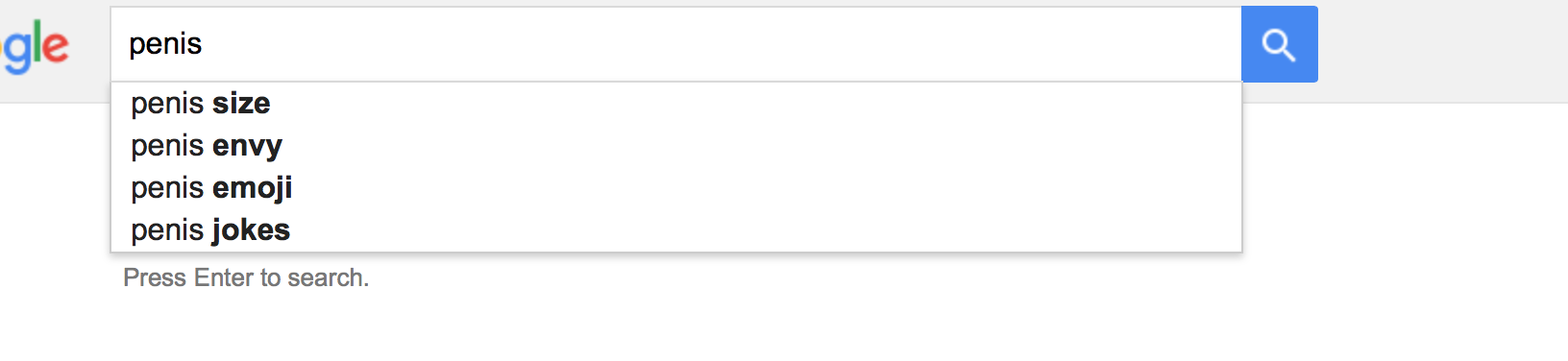The image size is (1568, 361).
Task: Place cursor after the typed query text
Action: click(x=204, y=44)
